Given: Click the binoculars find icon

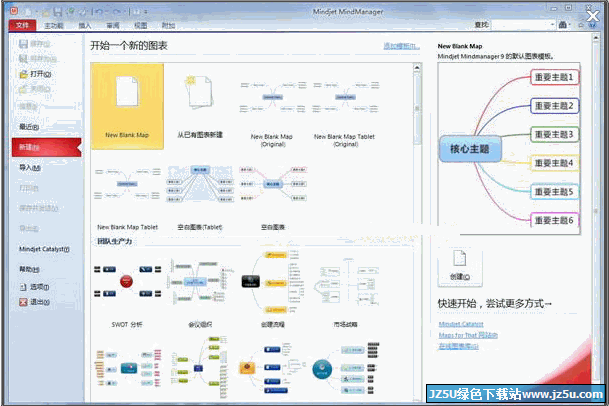Looking at the screenshot, I should [562, 25].
